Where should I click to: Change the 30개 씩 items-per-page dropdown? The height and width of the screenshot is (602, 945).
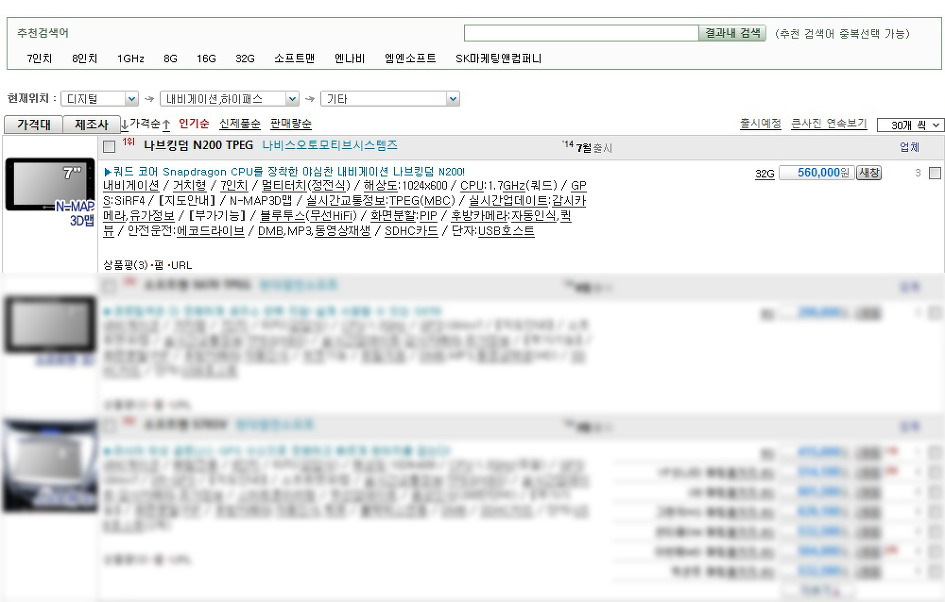[910, 125]
